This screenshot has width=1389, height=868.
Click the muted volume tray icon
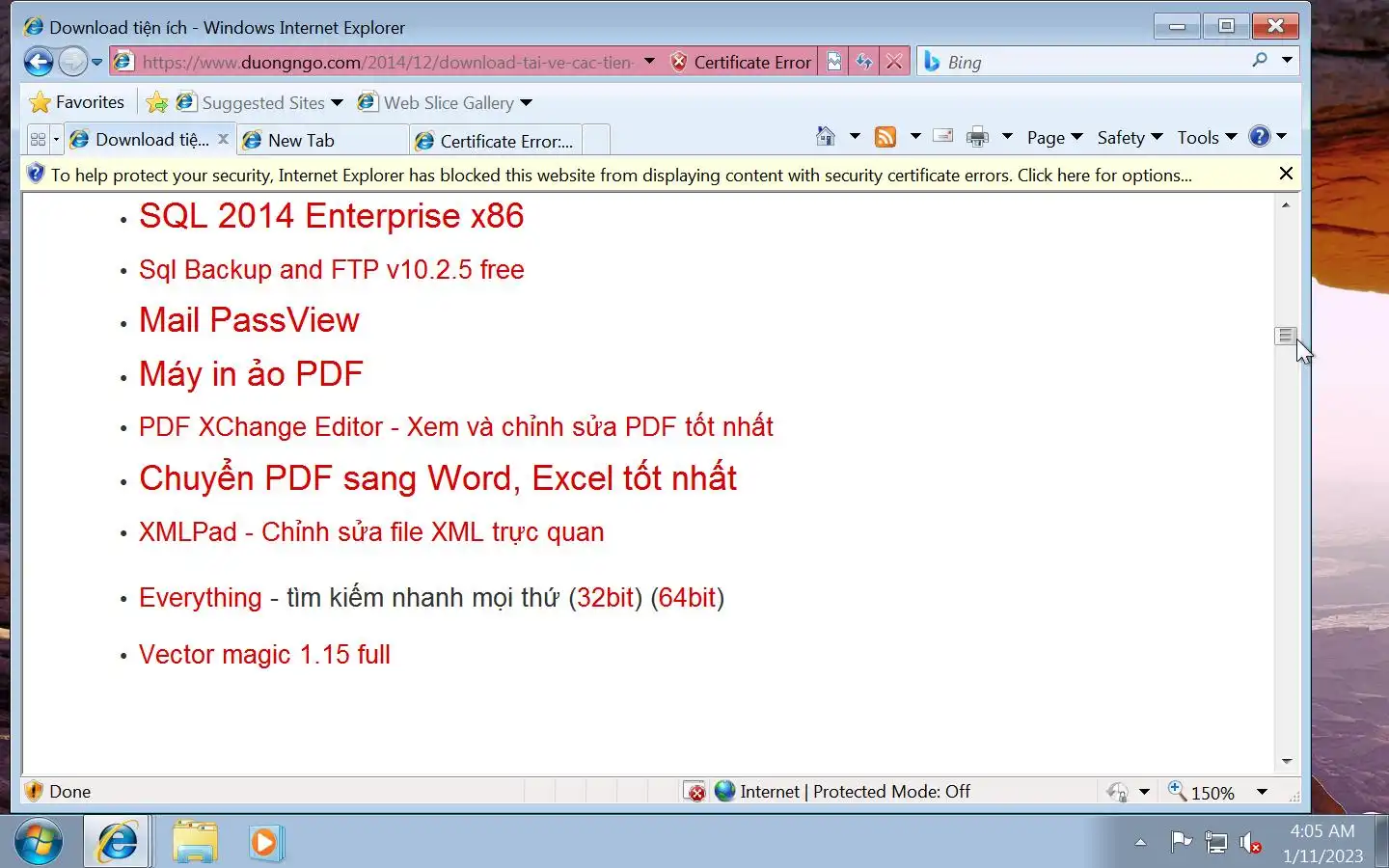tap(1250, 843)
